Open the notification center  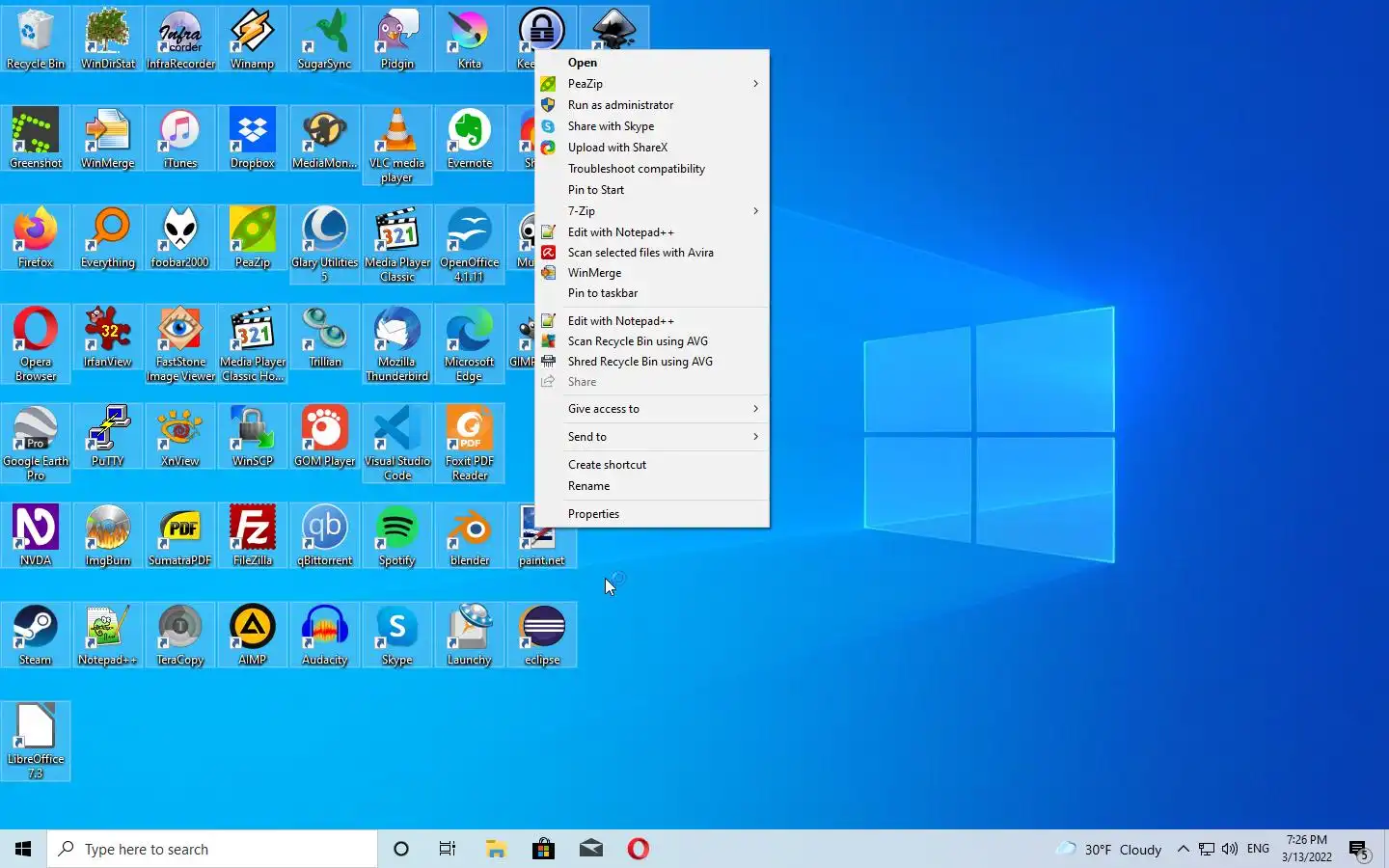click(x=1359, y=850)
